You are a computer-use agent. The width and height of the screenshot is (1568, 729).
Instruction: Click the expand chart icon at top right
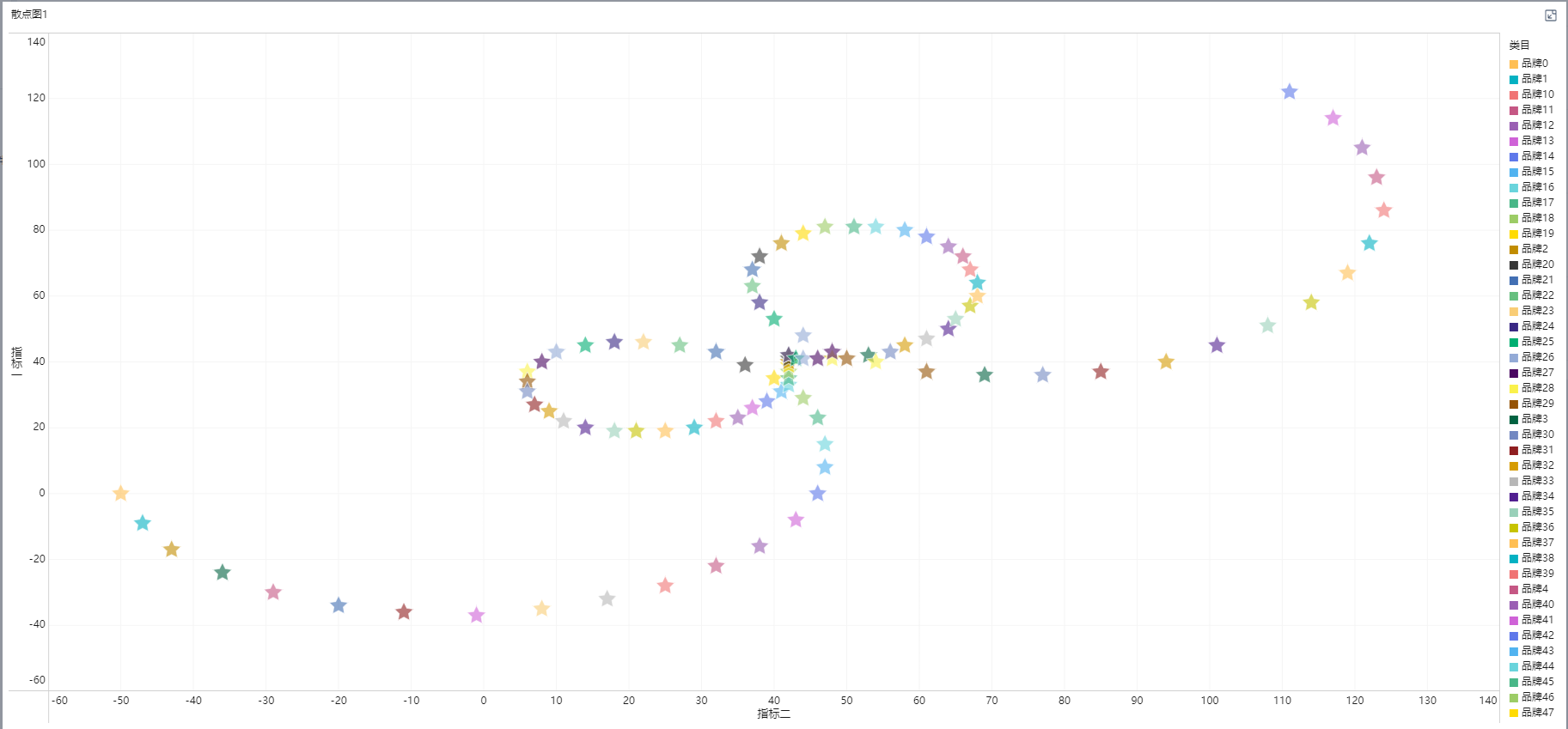tap(1550, 15)
